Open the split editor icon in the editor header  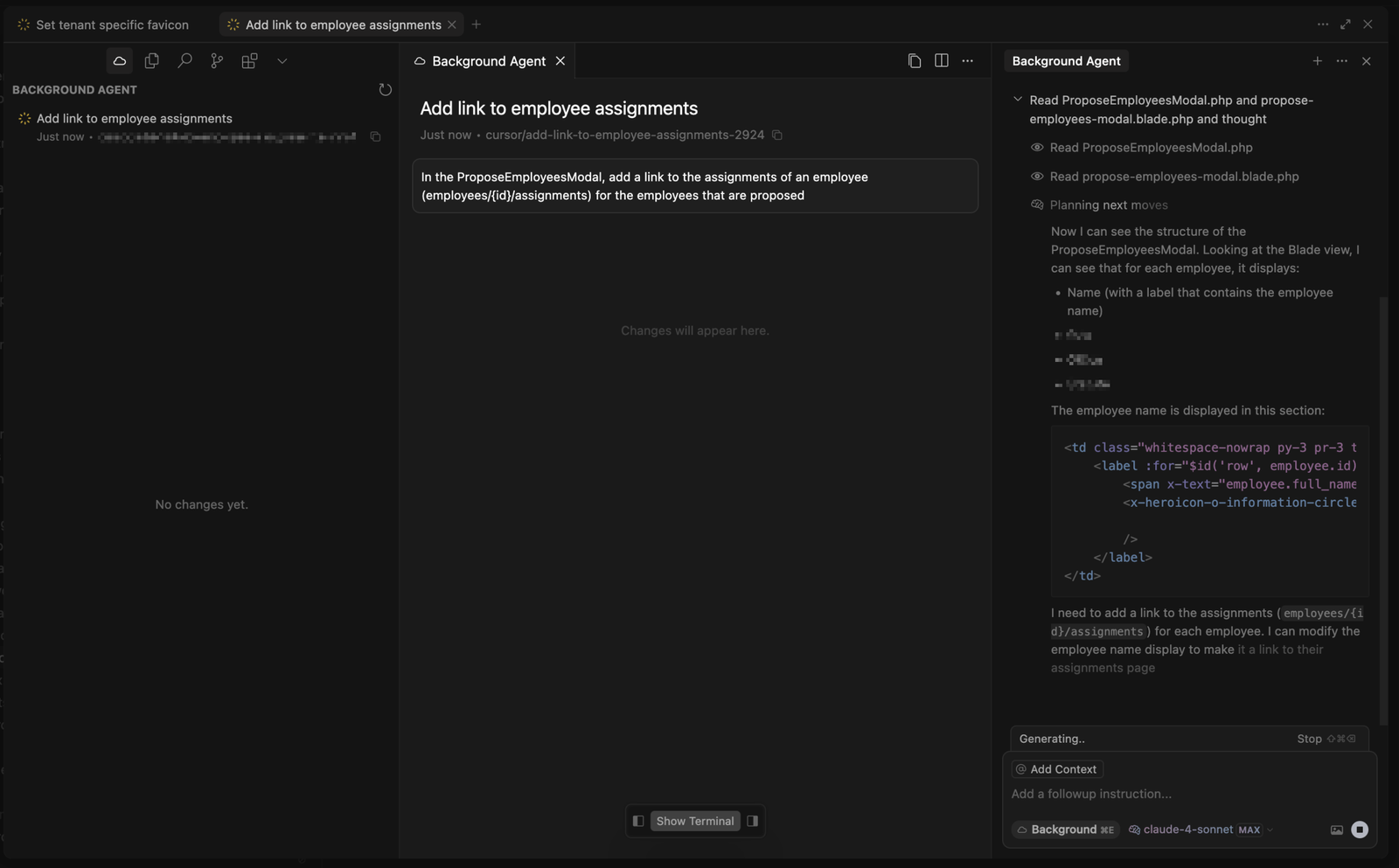pyautogui.click(x=942, y=60)
